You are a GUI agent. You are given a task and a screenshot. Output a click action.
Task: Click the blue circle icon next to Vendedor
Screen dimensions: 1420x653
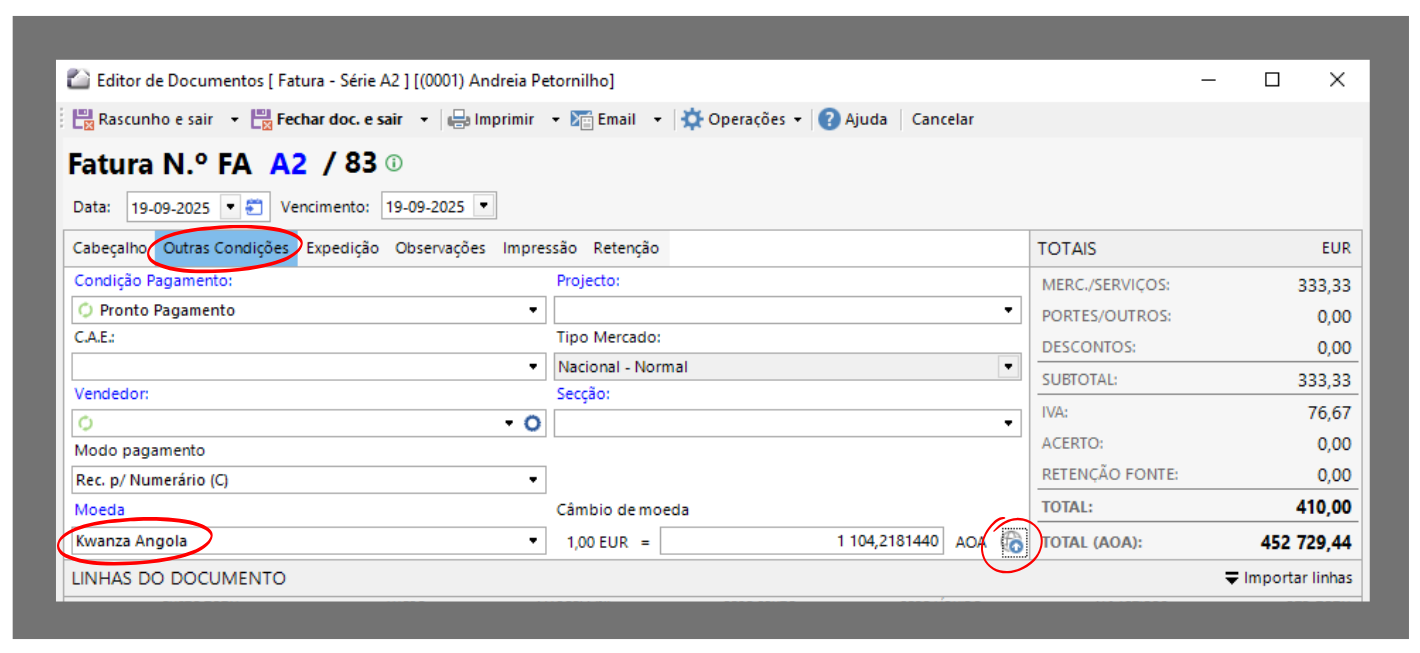click(x=533, y=423)
